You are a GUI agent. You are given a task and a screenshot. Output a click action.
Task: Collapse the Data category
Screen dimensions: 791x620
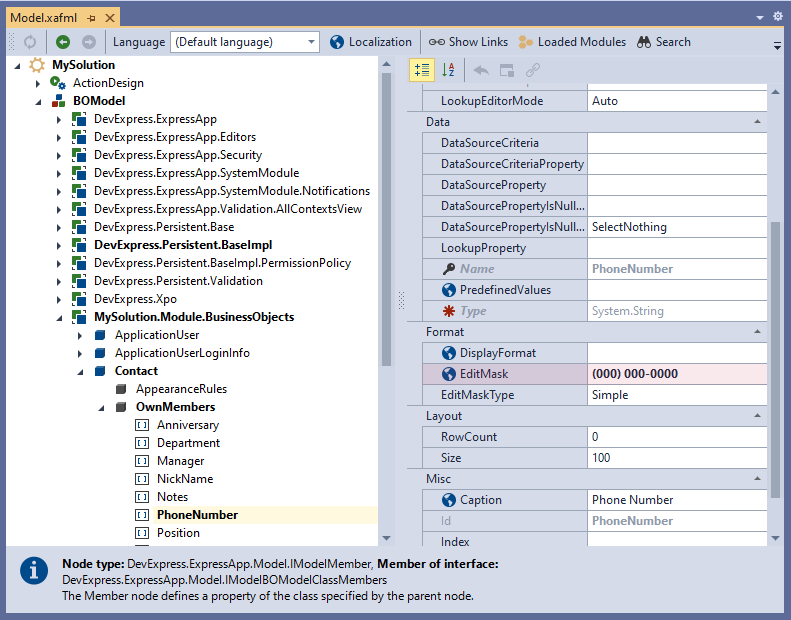757,122
